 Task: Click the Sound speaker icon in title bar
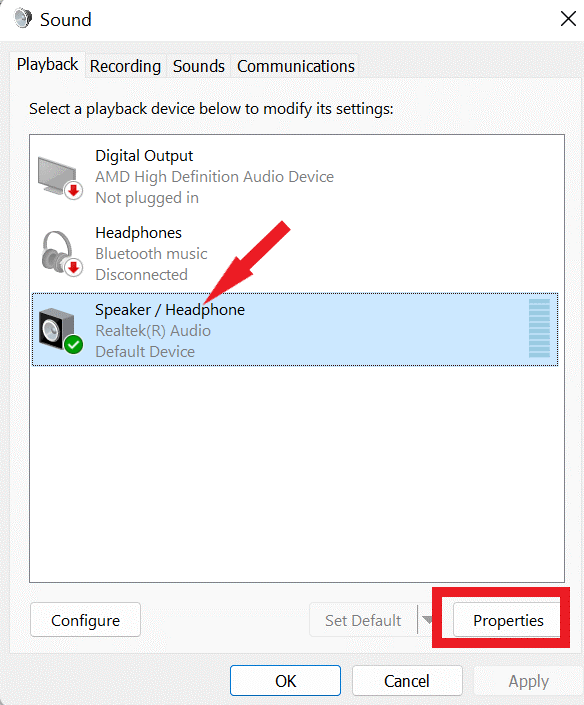(23, 19)
